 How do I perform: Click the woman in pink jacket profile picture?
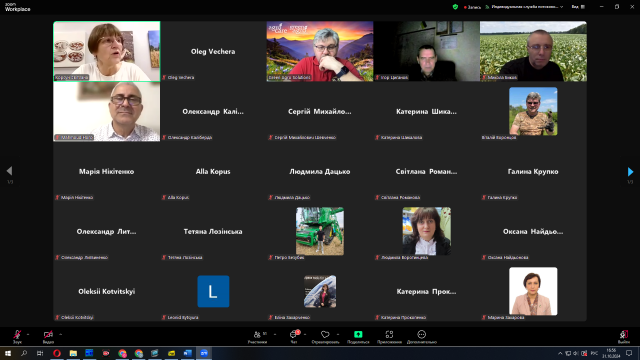533,291
